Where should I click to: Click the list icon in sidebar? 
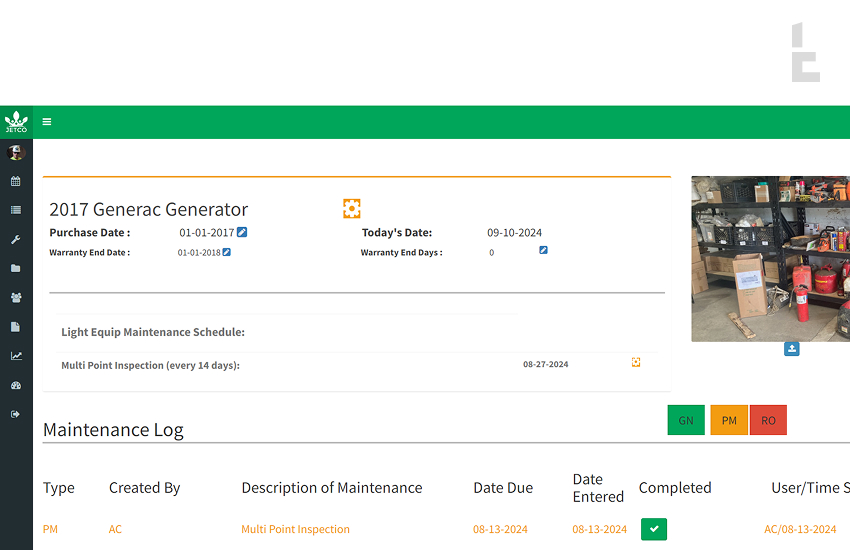[16, 211]
